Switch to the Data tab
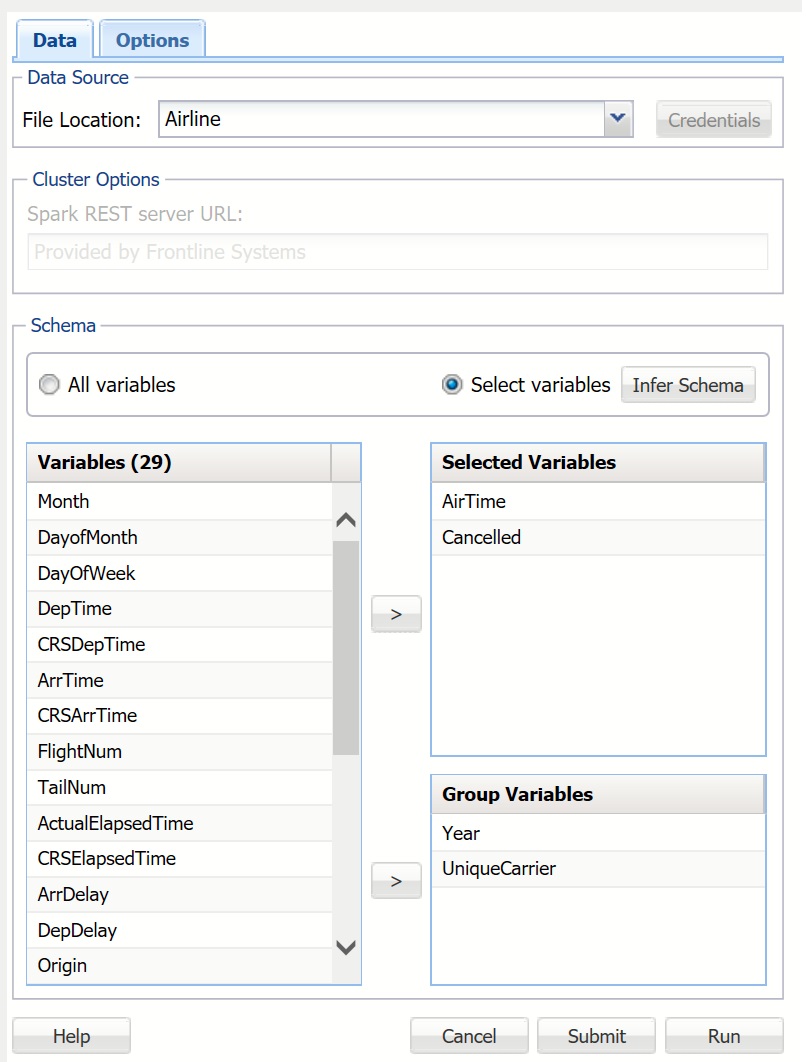807x1062 pixels. click(x=55, y=39)
